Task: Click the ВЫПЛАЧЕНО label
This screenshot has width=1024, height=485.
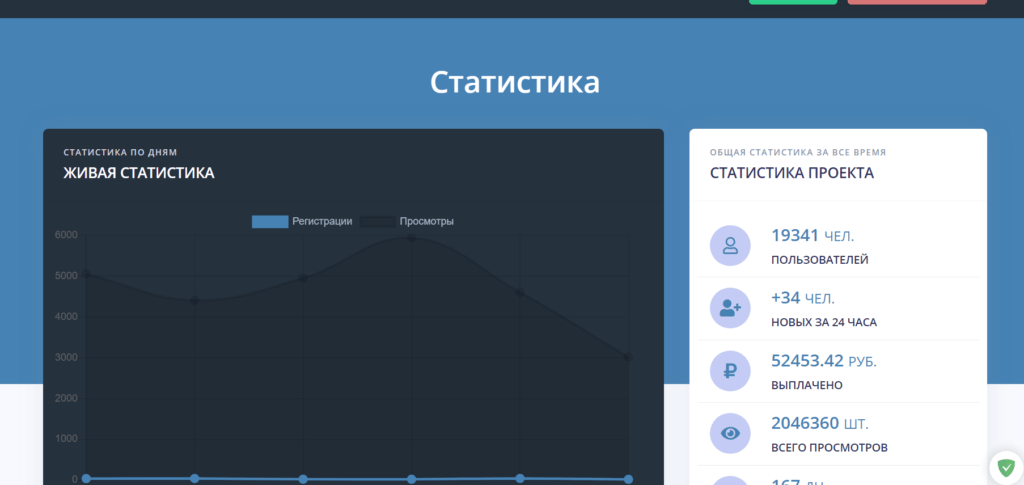Action: [x=807, y=385]
